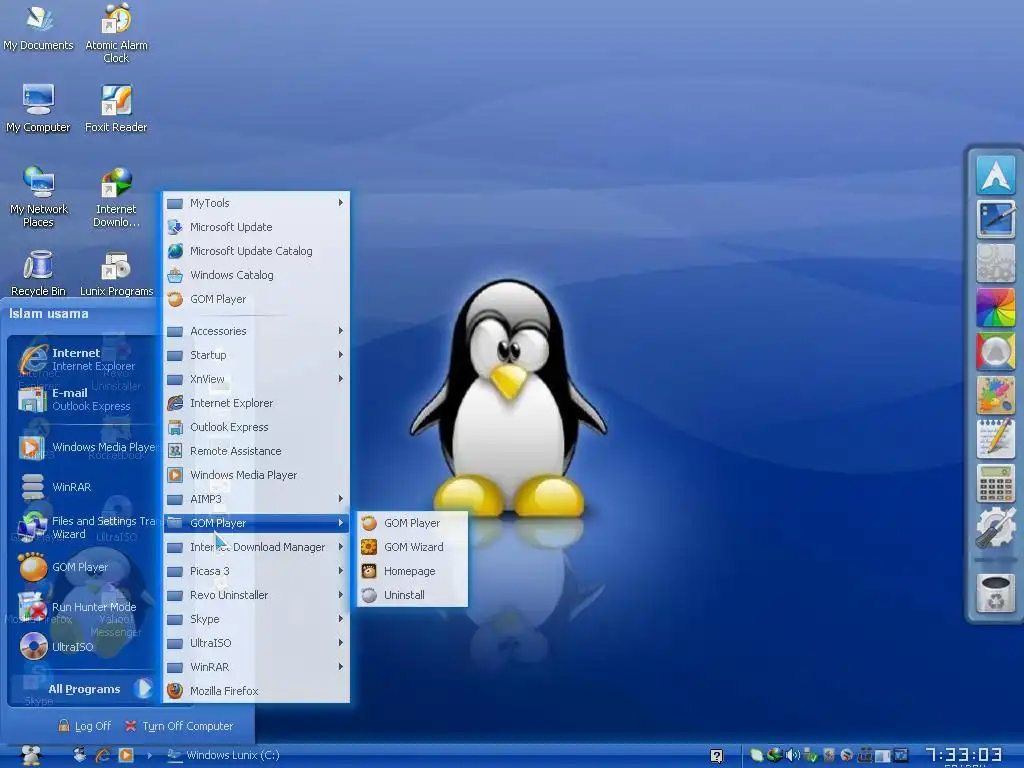This screenshot has height=768, width=1024.
Task: Open Internet Download Manager desktop shortcut
Action: [x=116, y=196]
